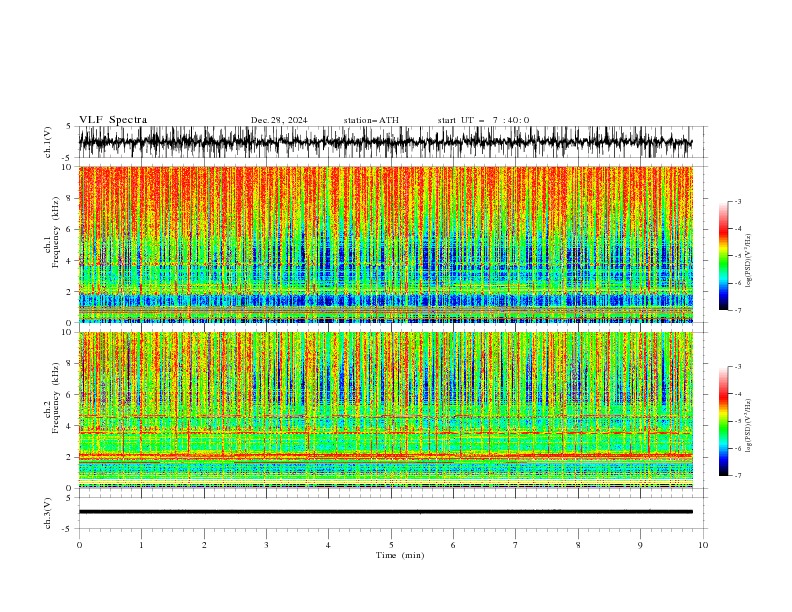Click inside the ch.2 spectrogram panel
Viewport: 792px width, 612px height.
(x=385, y=410)
